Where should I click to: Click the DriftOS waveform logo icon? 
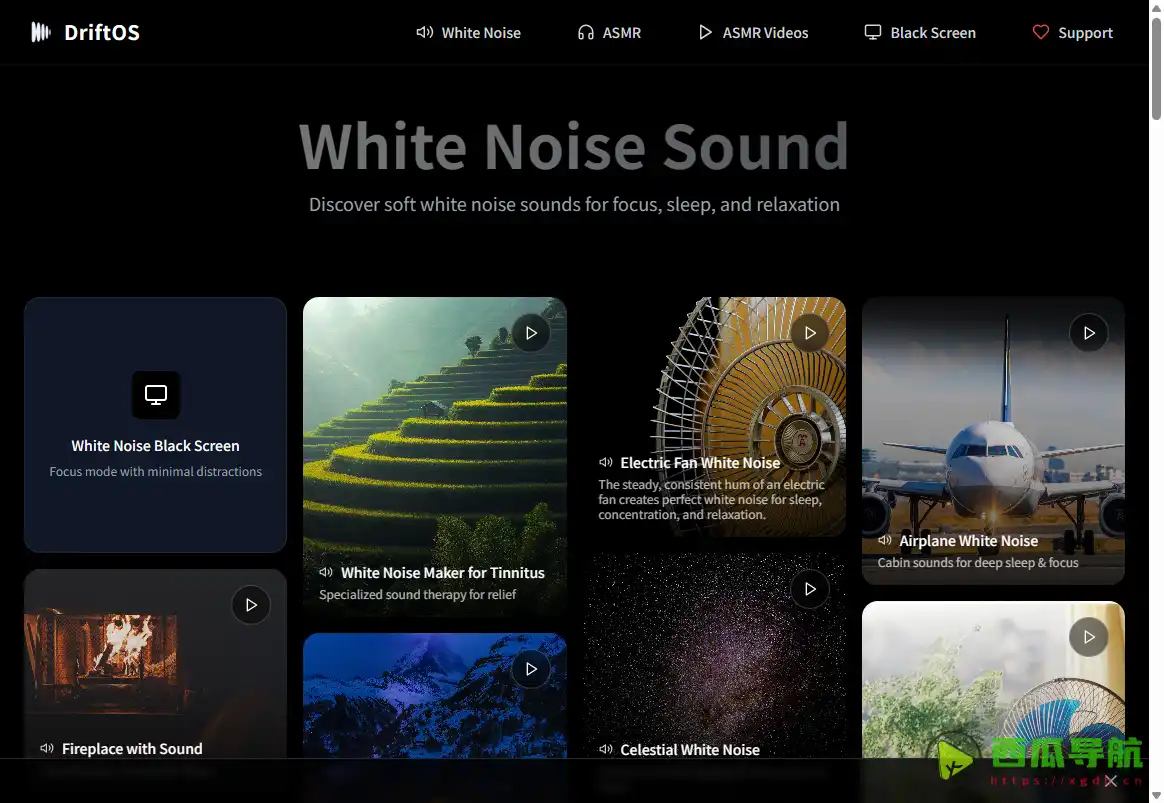tap(40, 32)
